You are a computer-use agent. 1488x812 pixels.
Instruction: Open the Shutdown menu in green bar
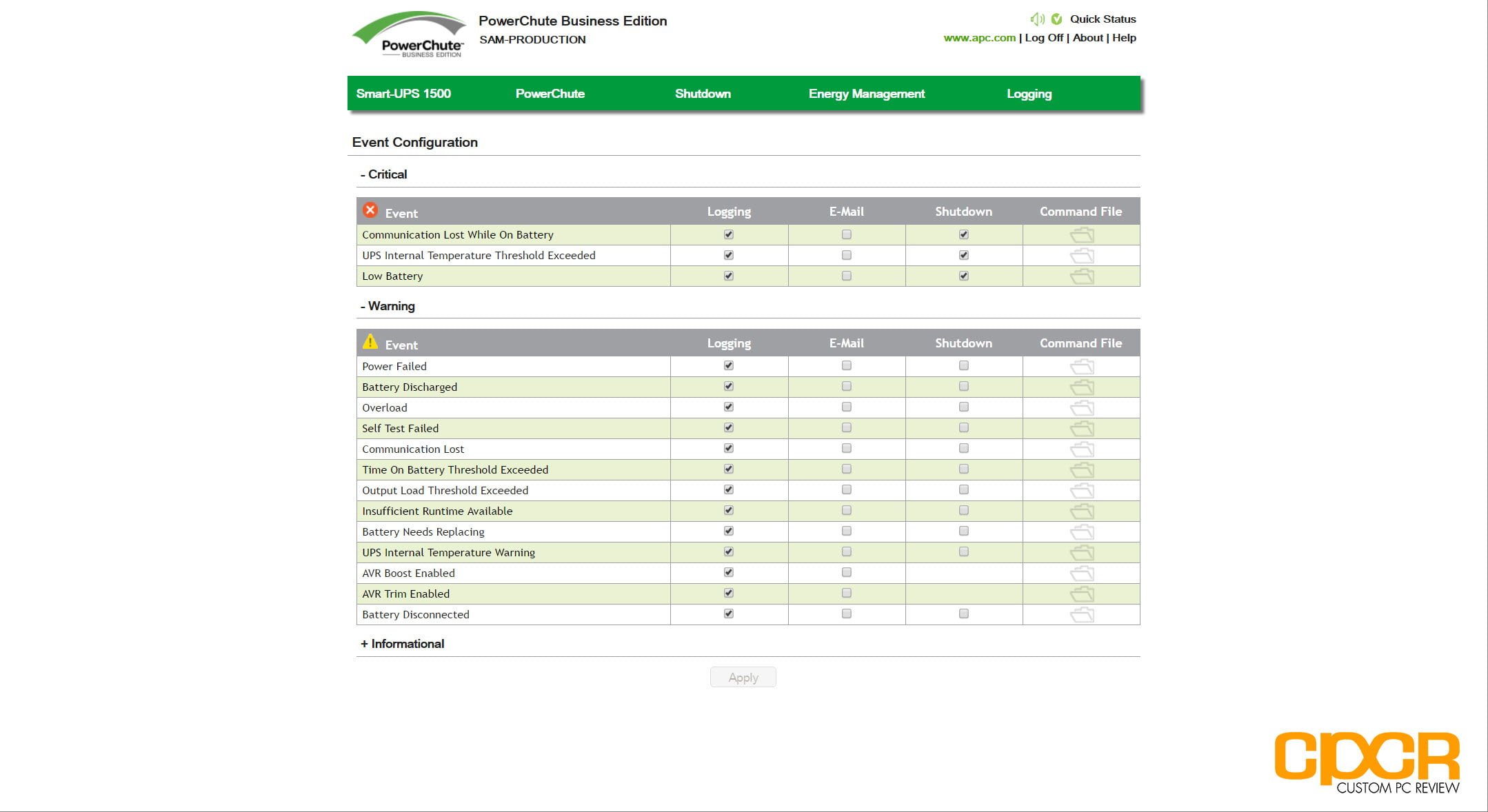[703, 94]
